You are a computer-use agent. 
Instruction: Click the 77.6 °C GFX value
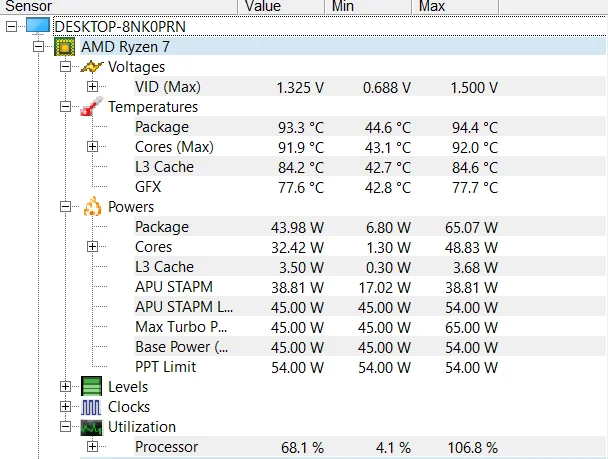point(301,188)
